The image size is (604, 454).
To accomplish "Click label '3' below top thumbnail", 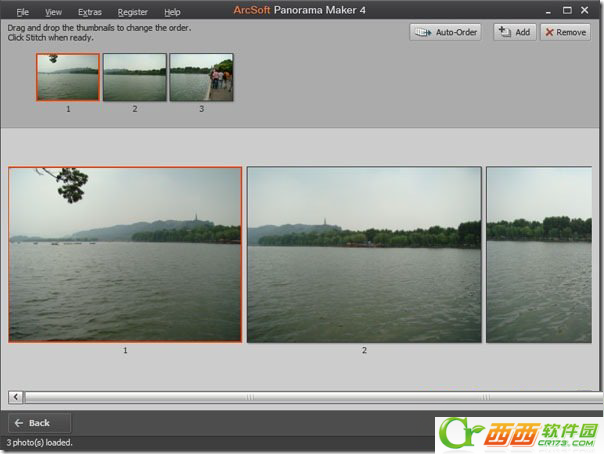I will pyautogui.click(x=201, y=109).
